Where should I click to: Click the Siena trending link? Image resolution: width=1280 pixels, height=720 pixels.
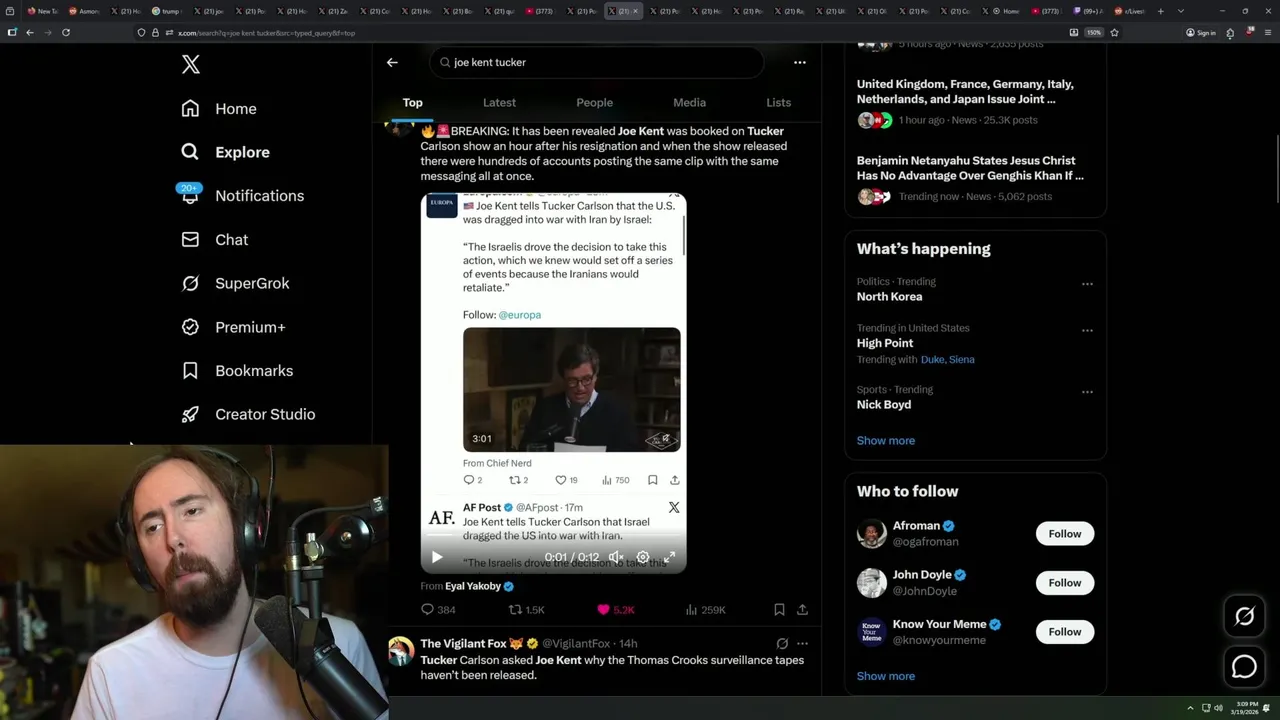[x=962, y=360]
